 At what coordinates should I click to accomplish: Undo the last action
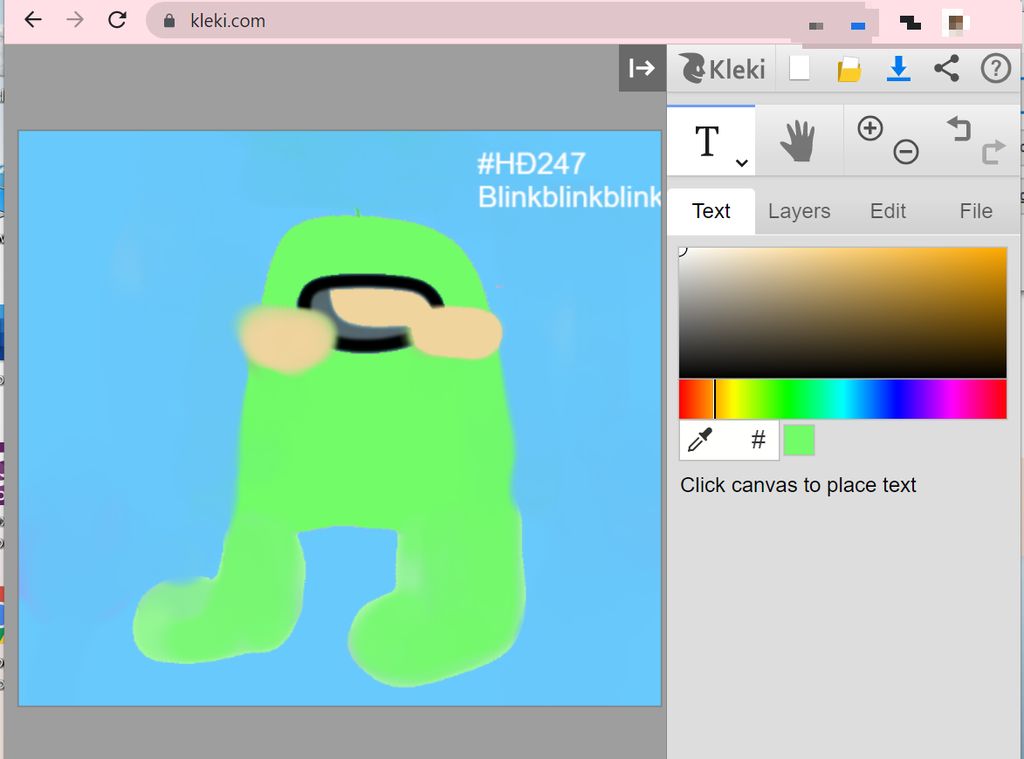[959, 128]
